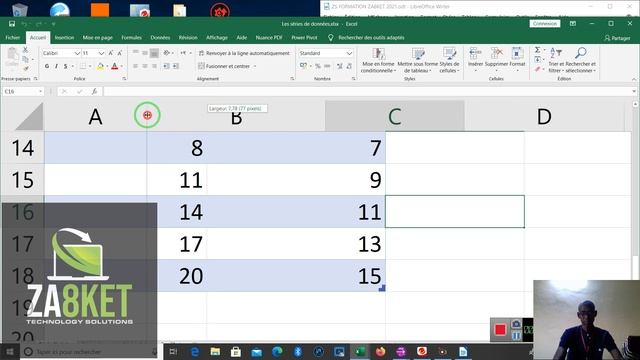Screen dimensions: 640x360
Task: Save the workbook from quick access
Action: tap(12, 24)
